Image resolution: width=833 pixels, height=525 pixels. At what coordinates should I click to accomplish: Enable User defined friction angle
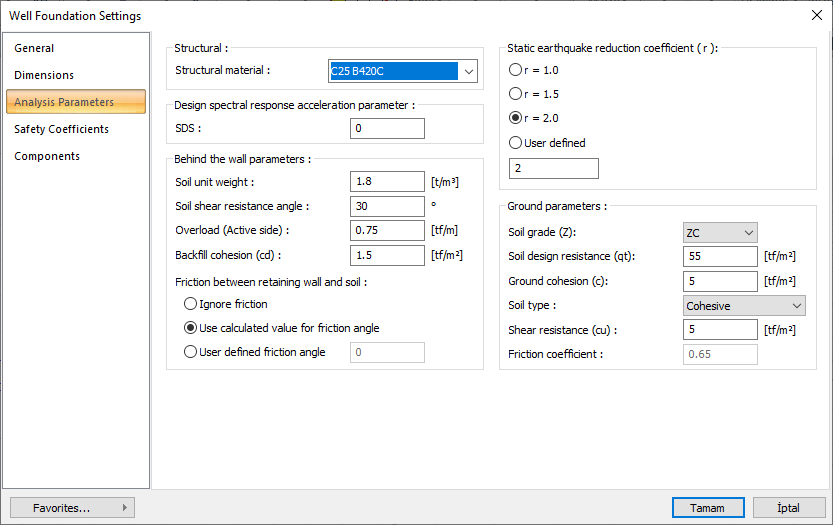point(191,352)
